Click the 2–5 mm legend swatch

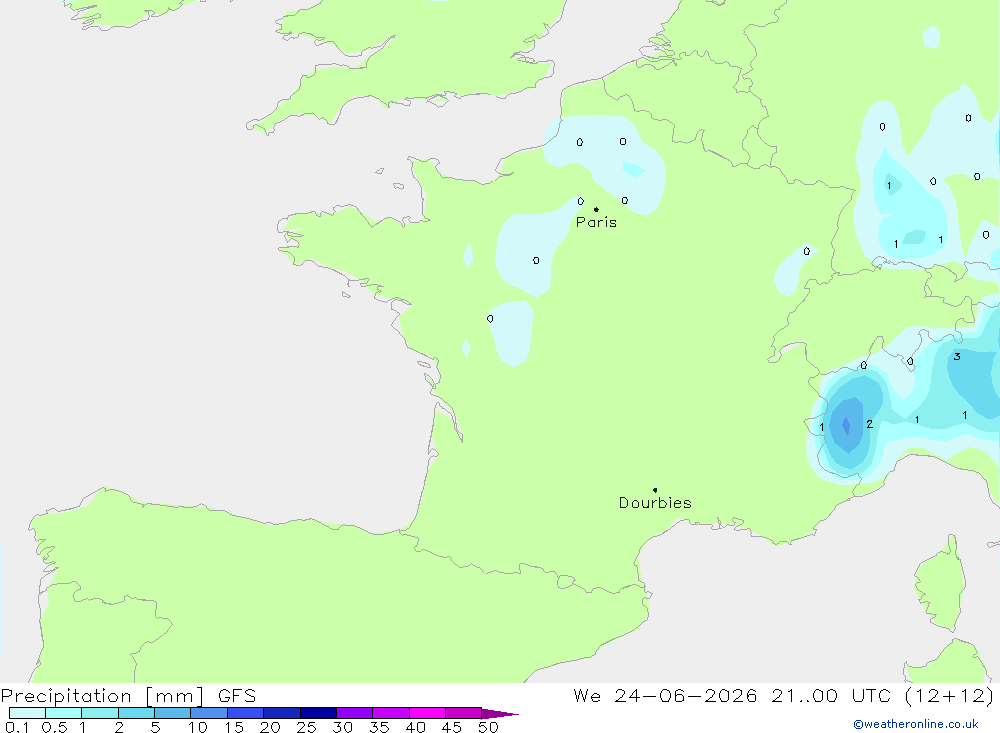click(136, 713)
